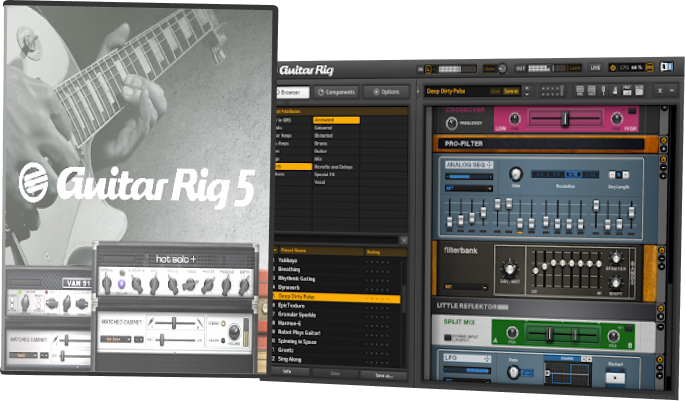Viewport: 685px width, 401px height.
Task: Open the Filterbank preset dropdown
Action: 465,287
